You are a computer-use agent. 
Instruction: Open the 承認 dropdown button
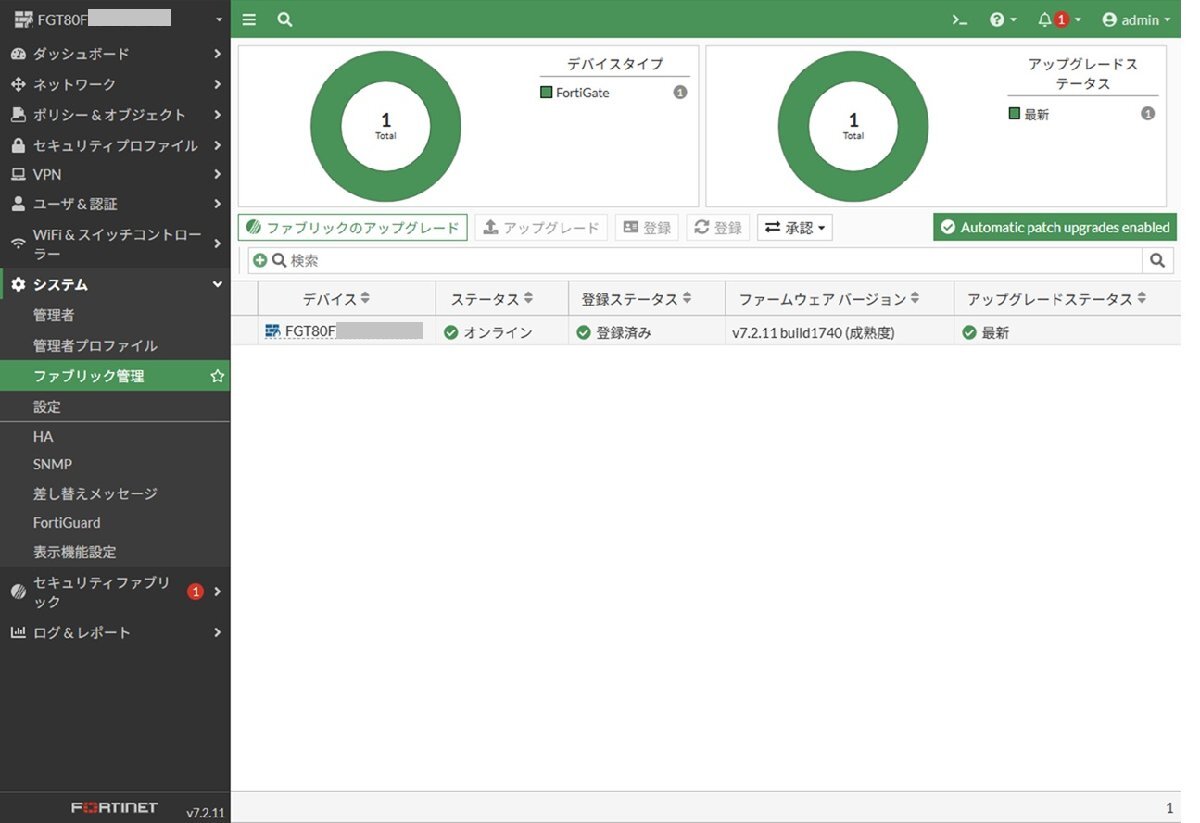795,228
